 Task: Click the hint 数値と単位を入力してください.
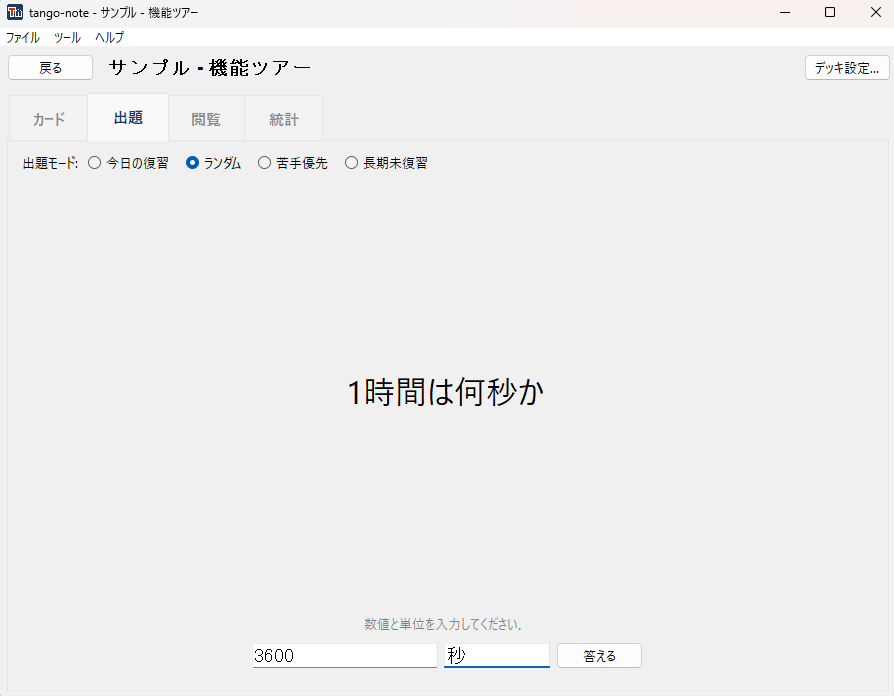pos(443,625)
